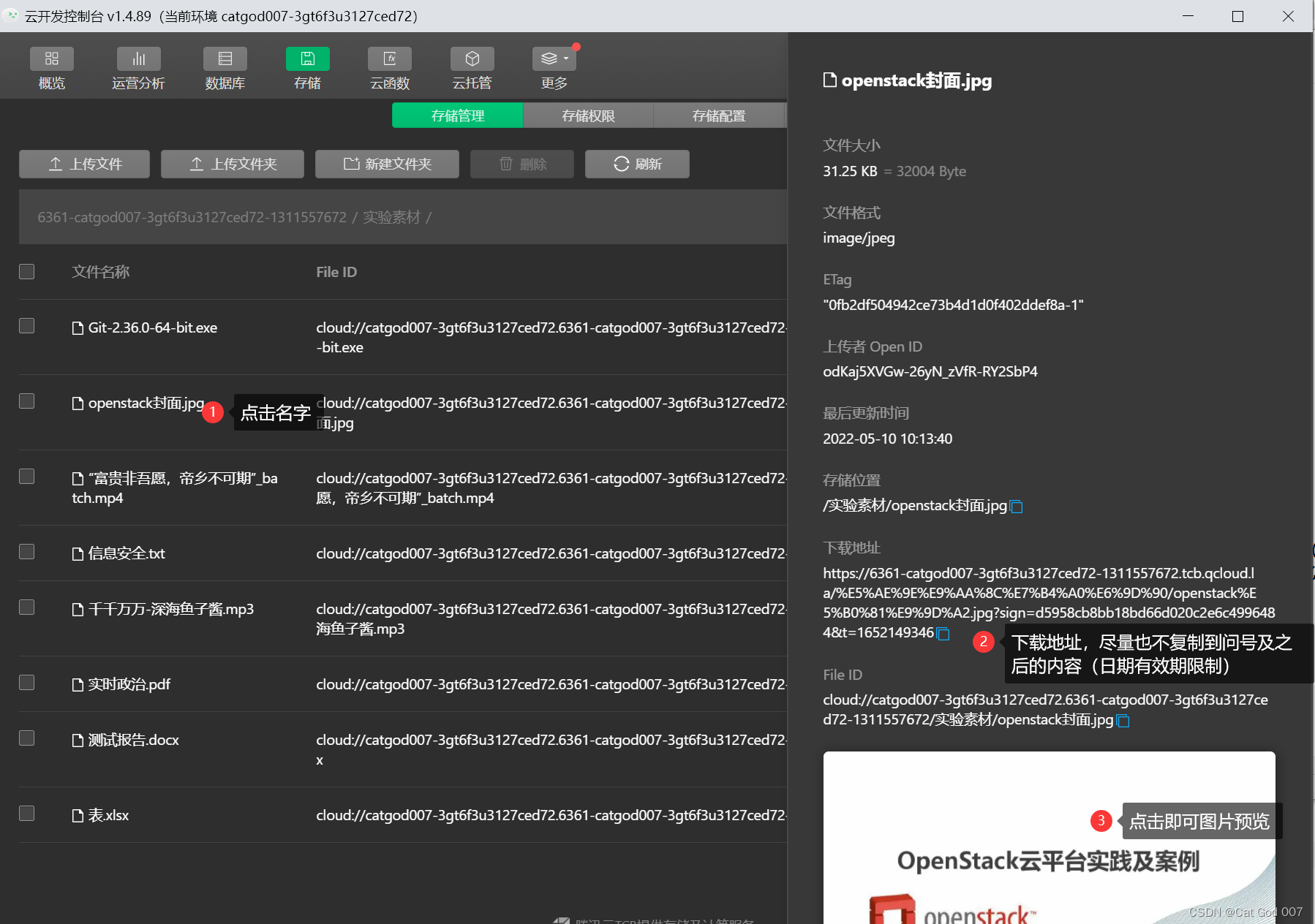Image resolution: width=1315 pixels, height=924 pixels.
Task: Click the 文件名称 column header
Action: 101,272
